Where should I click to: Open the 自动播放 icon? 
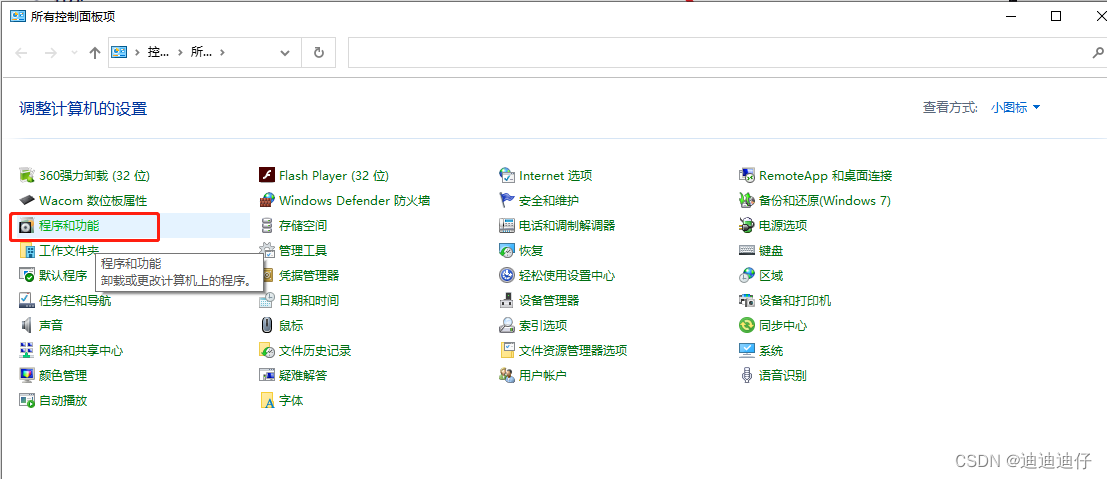[27, 401]
